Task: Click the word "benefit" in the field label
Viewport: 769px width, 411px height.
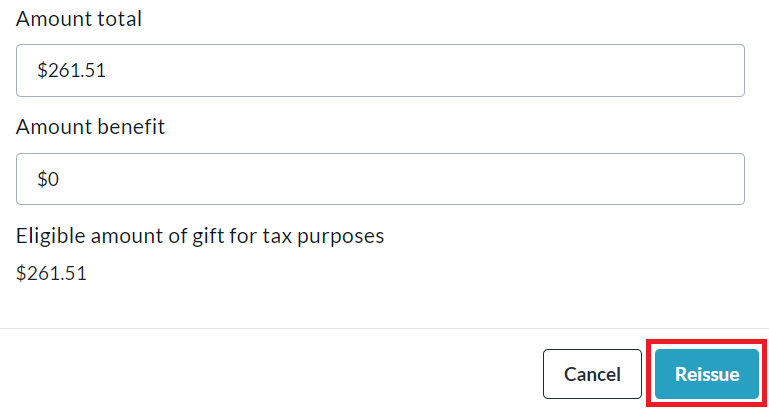Action: [131, 127]
